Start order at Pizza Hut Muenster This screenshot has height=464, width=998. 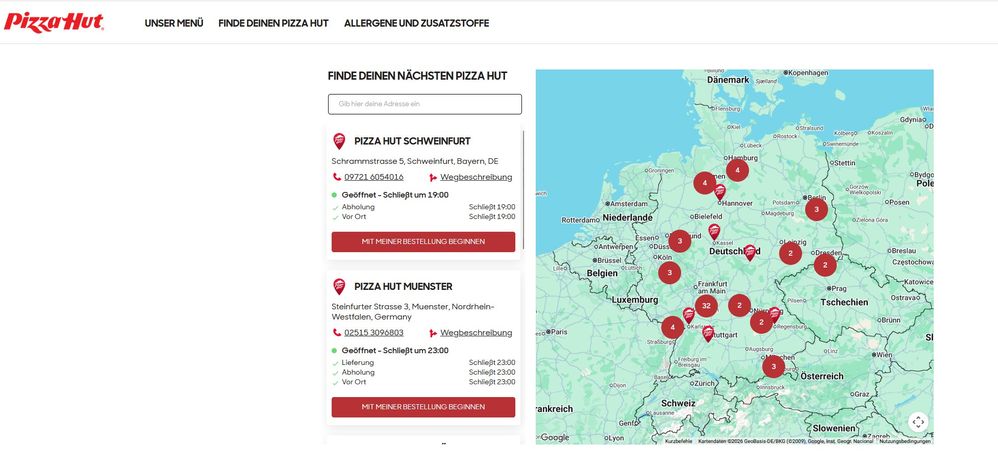[x=423, y=407]
